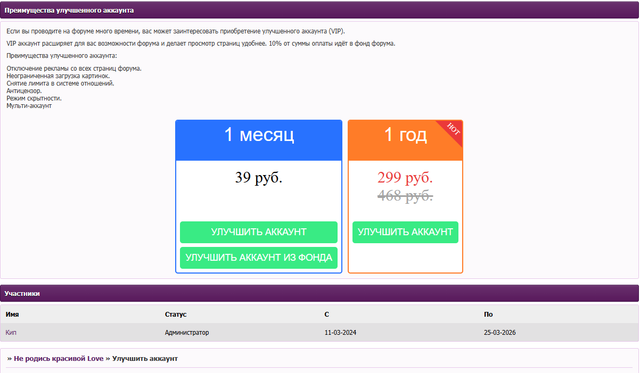Click Улучшить аккаунт breadcrumb text
Viewport: 640px width, 373px height.
point(145,359)
